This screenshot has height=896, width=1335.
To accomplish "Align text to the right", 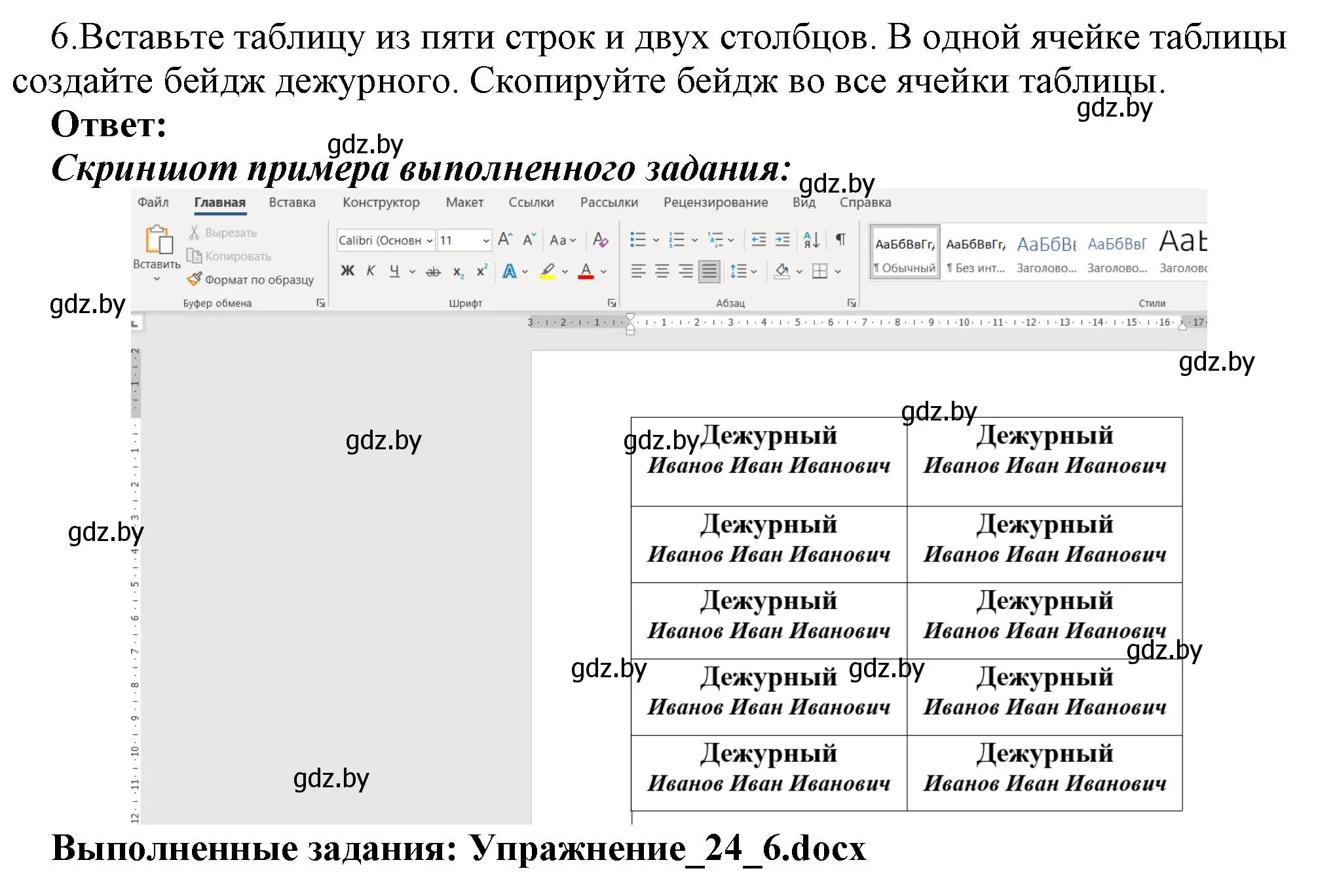I will pyautogui.click(x=686, y=271).
